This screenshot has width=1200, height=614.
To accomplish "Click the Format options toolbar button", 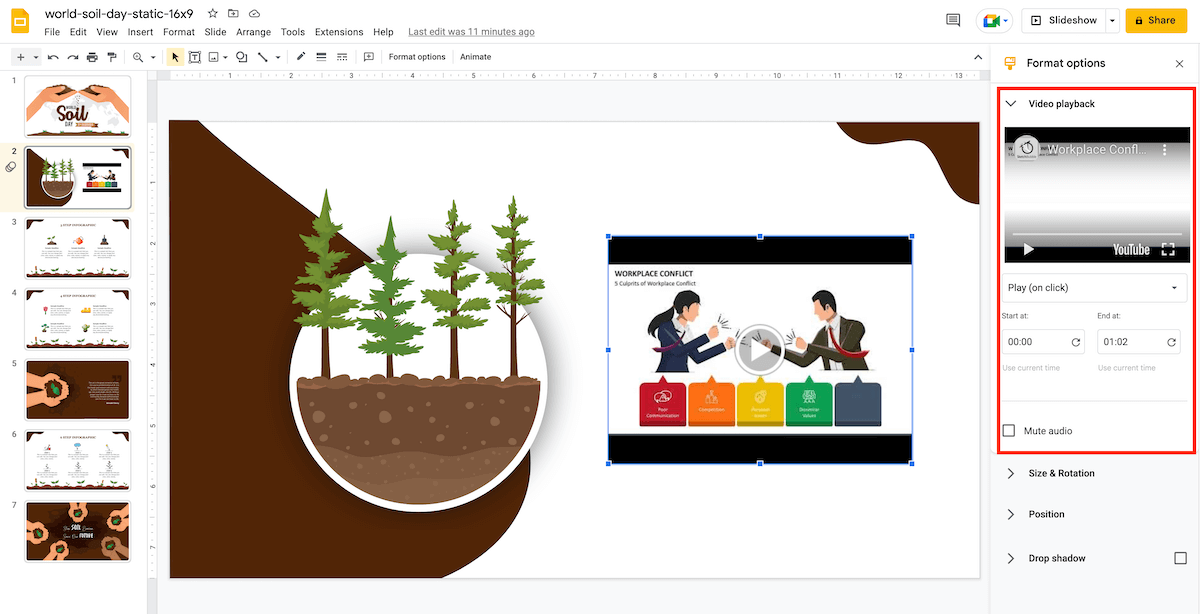I will tap(417, 57).
